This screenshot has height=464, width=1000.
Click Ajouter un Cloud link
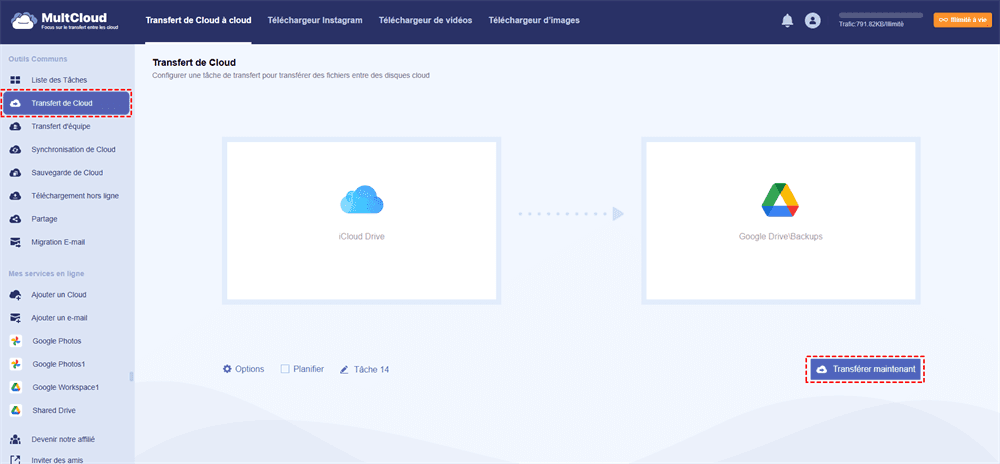pos(59,295)
